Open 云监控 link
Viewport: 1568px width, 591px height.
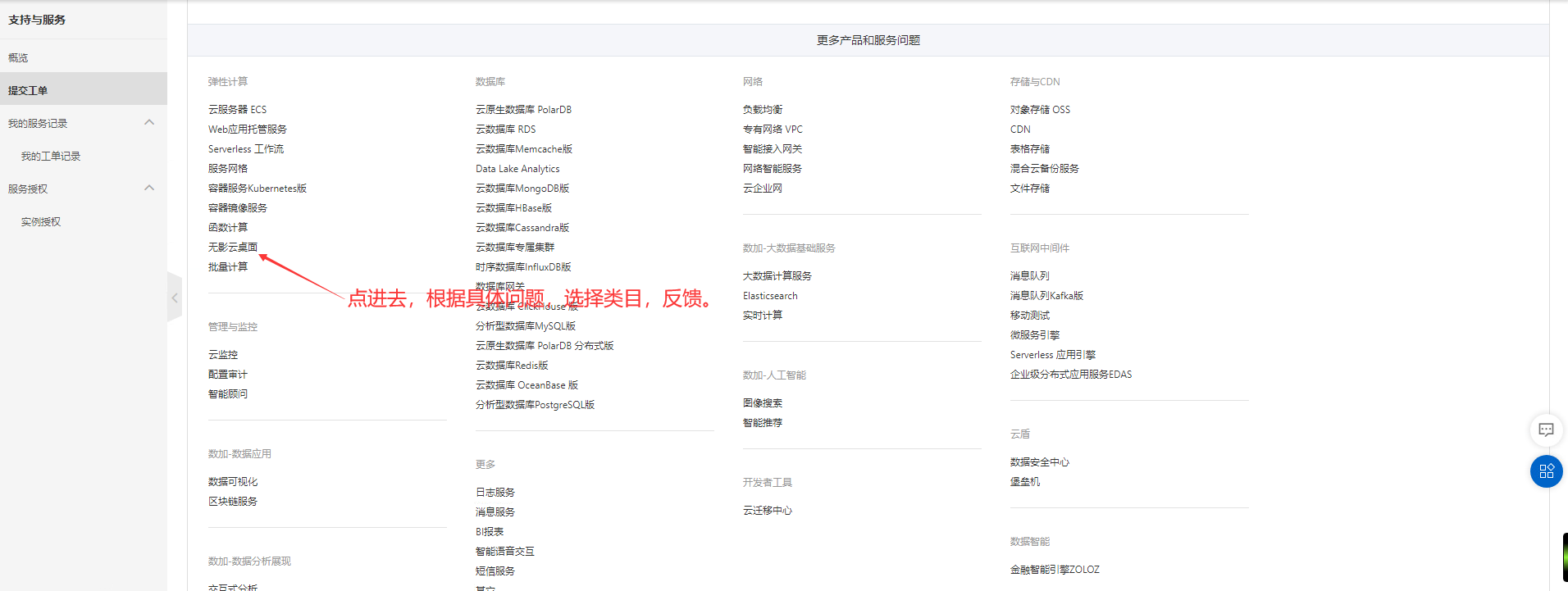point(223,354)
